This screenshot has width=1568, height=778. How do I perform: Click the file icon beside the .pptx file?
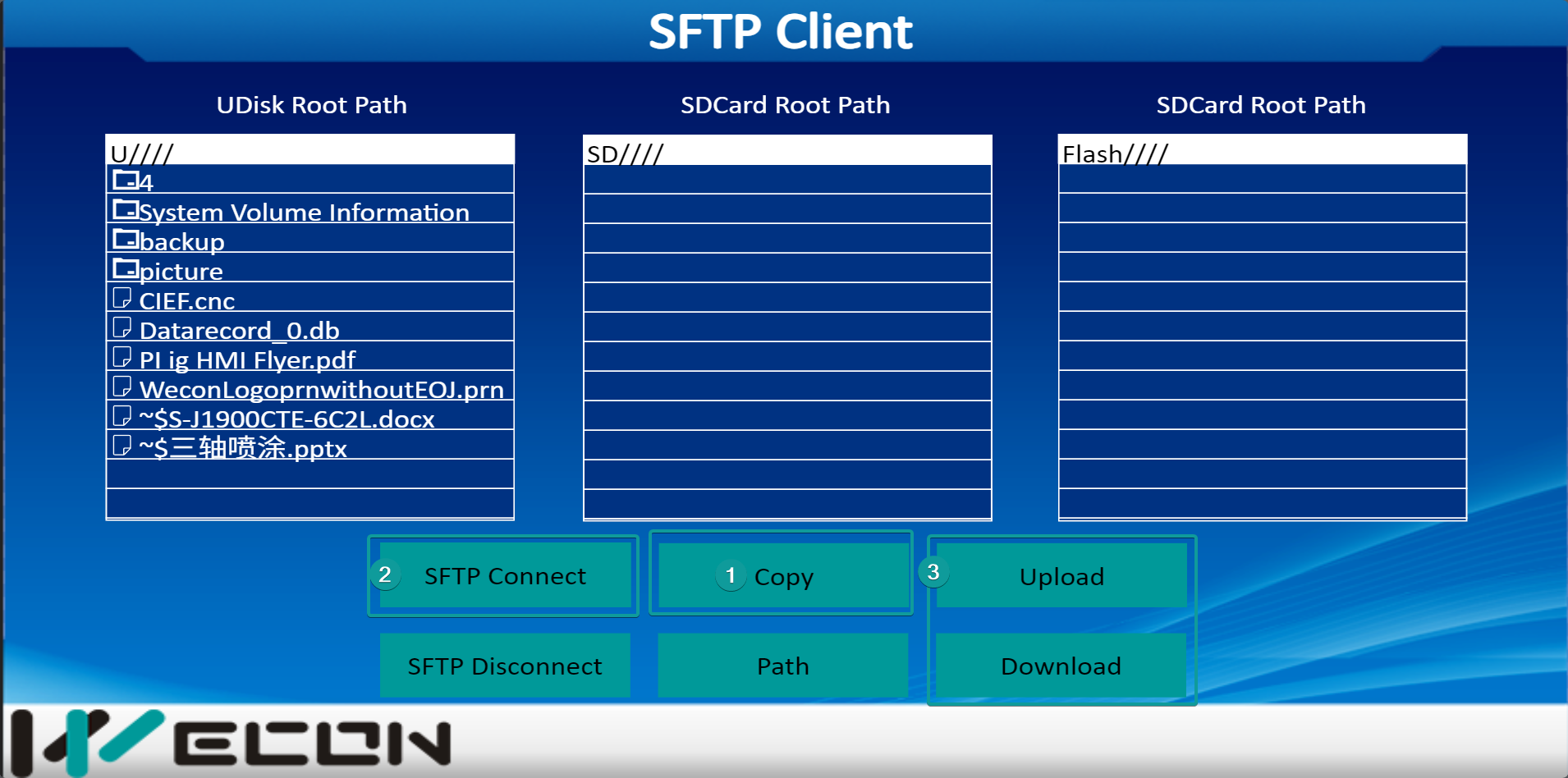pos(121,446)
